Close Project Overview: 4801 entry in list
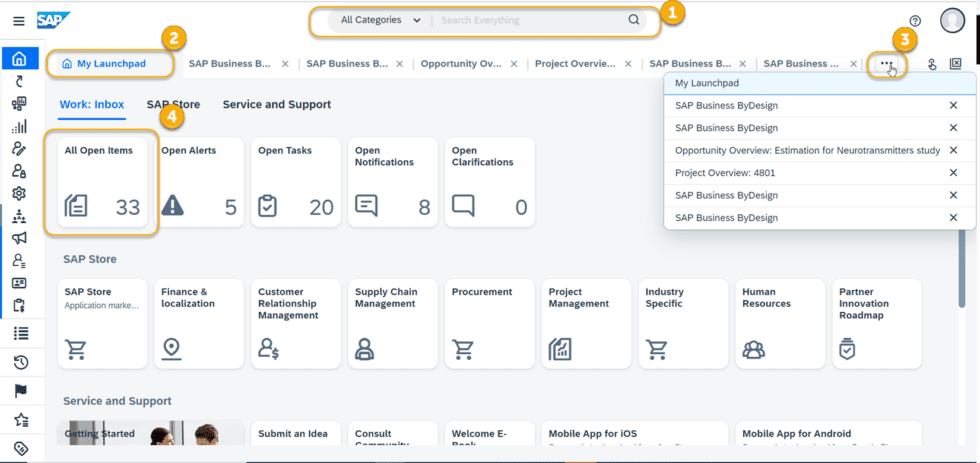The height and width of the screenshot is (463, 980). point(953,173)
